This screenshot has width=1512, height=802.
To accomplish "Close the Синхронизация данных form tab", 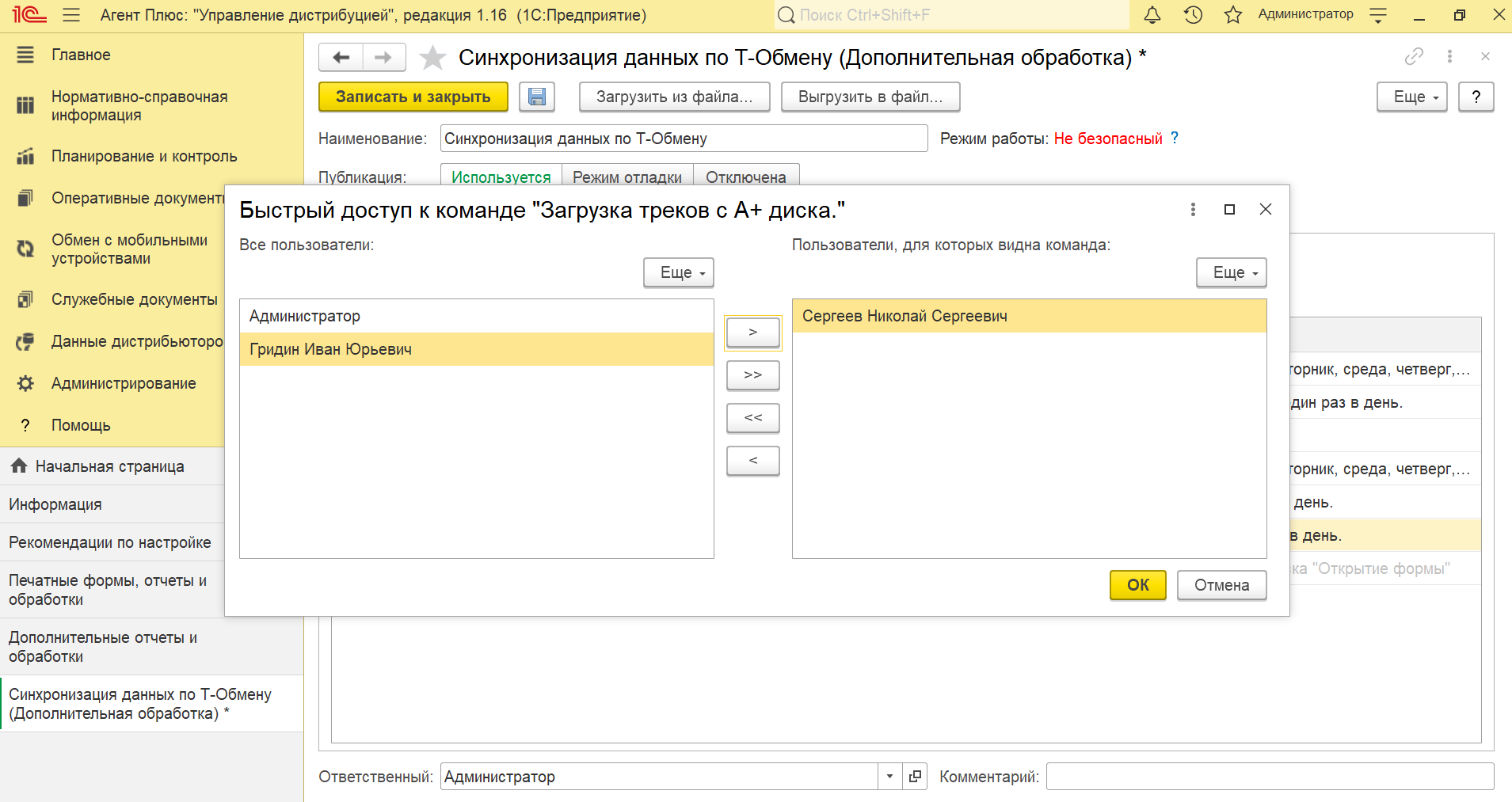I will [1485, 56].
